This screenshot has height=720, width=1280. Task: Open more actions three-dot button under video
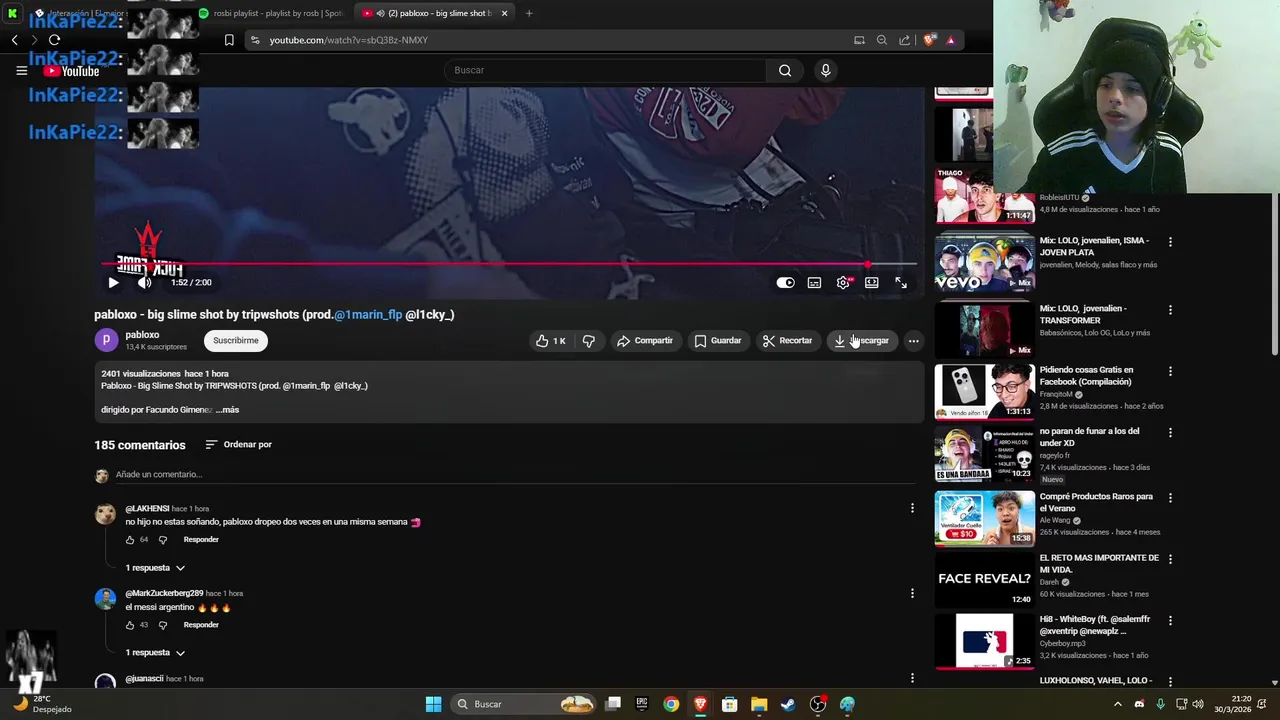(x=913, y=341)
